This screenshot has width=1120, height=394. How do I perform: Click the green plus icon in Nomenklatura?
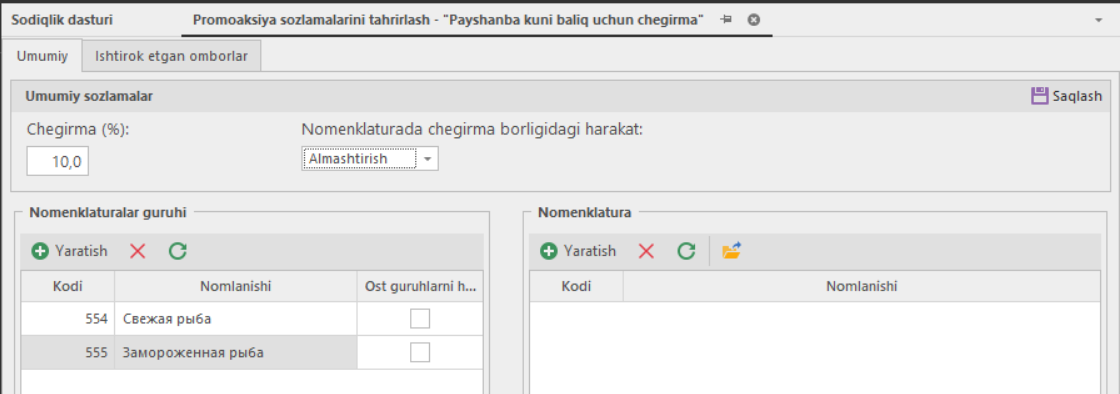(549, 251)
